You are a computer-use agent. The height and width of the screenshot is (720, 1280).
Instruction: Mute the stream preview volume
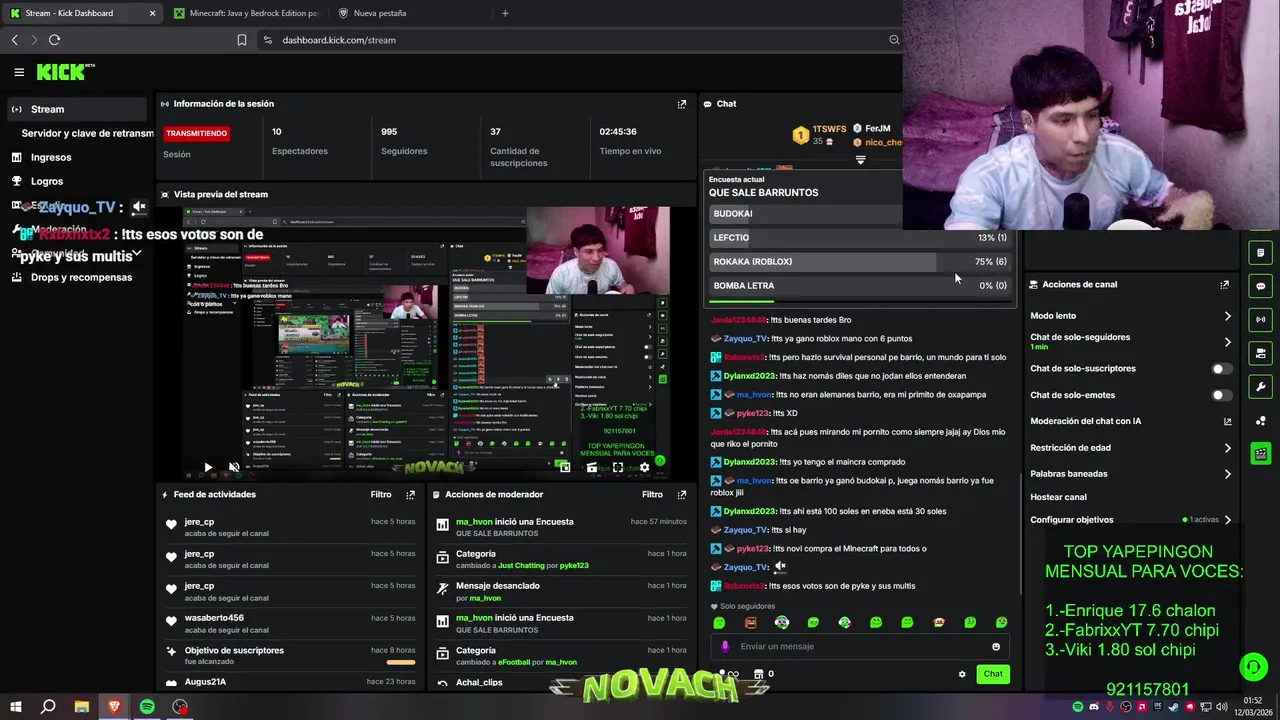pos(234,467)
